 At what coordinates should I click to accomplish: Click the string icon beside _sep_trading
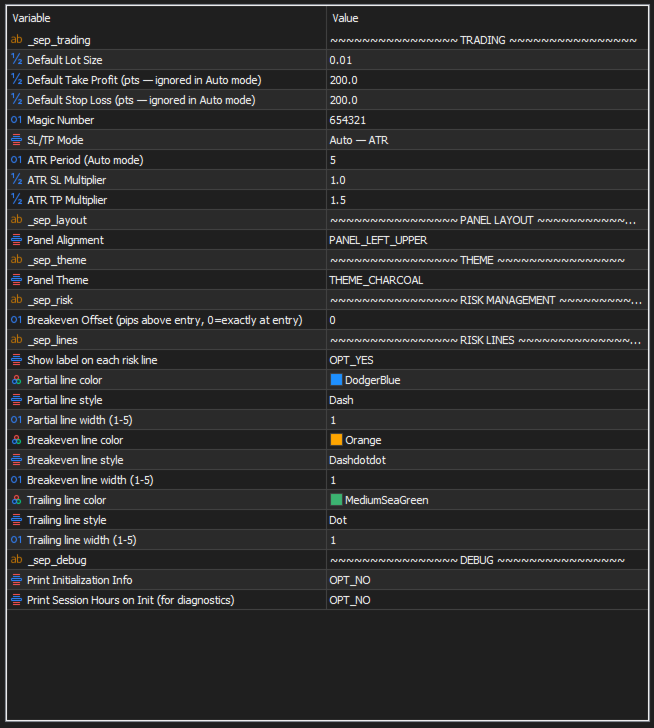click(x=16, y=40)
